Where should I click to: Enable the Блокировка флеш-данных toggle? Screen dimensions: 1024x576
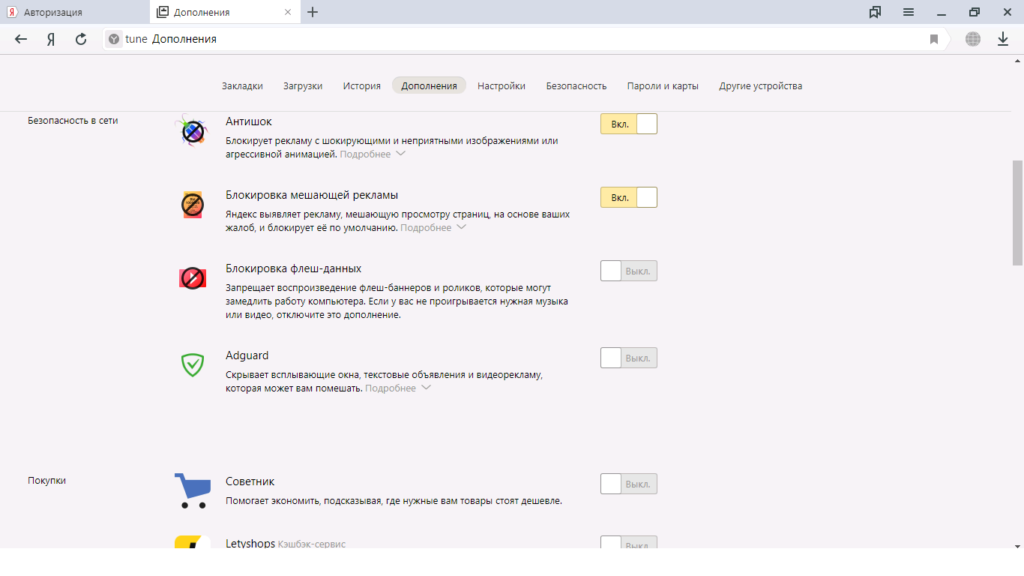point(628,271)
